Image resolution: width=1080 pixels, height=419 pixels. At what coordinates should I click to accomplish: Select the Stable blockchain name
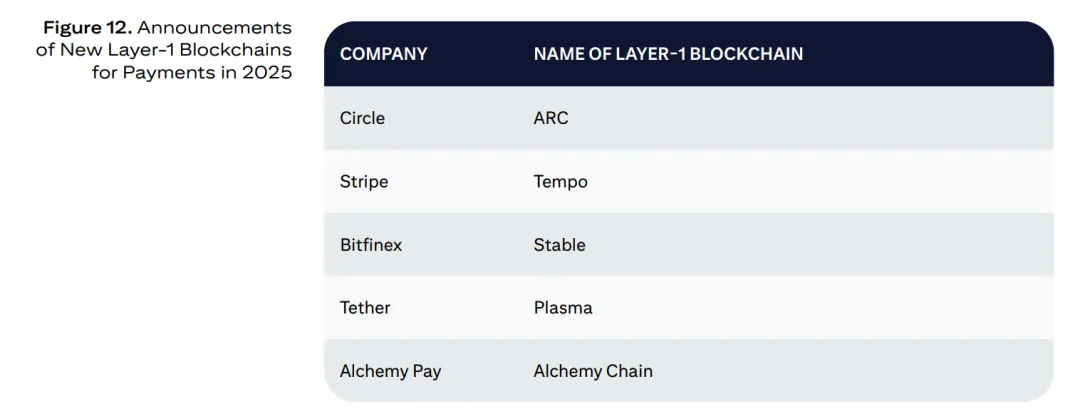coord(560,245)
